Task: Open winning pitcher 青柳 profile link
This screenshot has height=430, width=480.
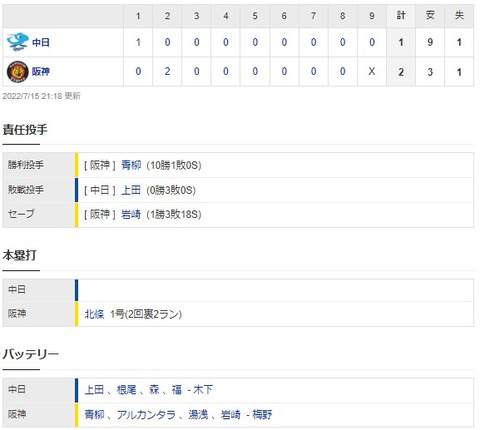Action: [x=131, y=165]
